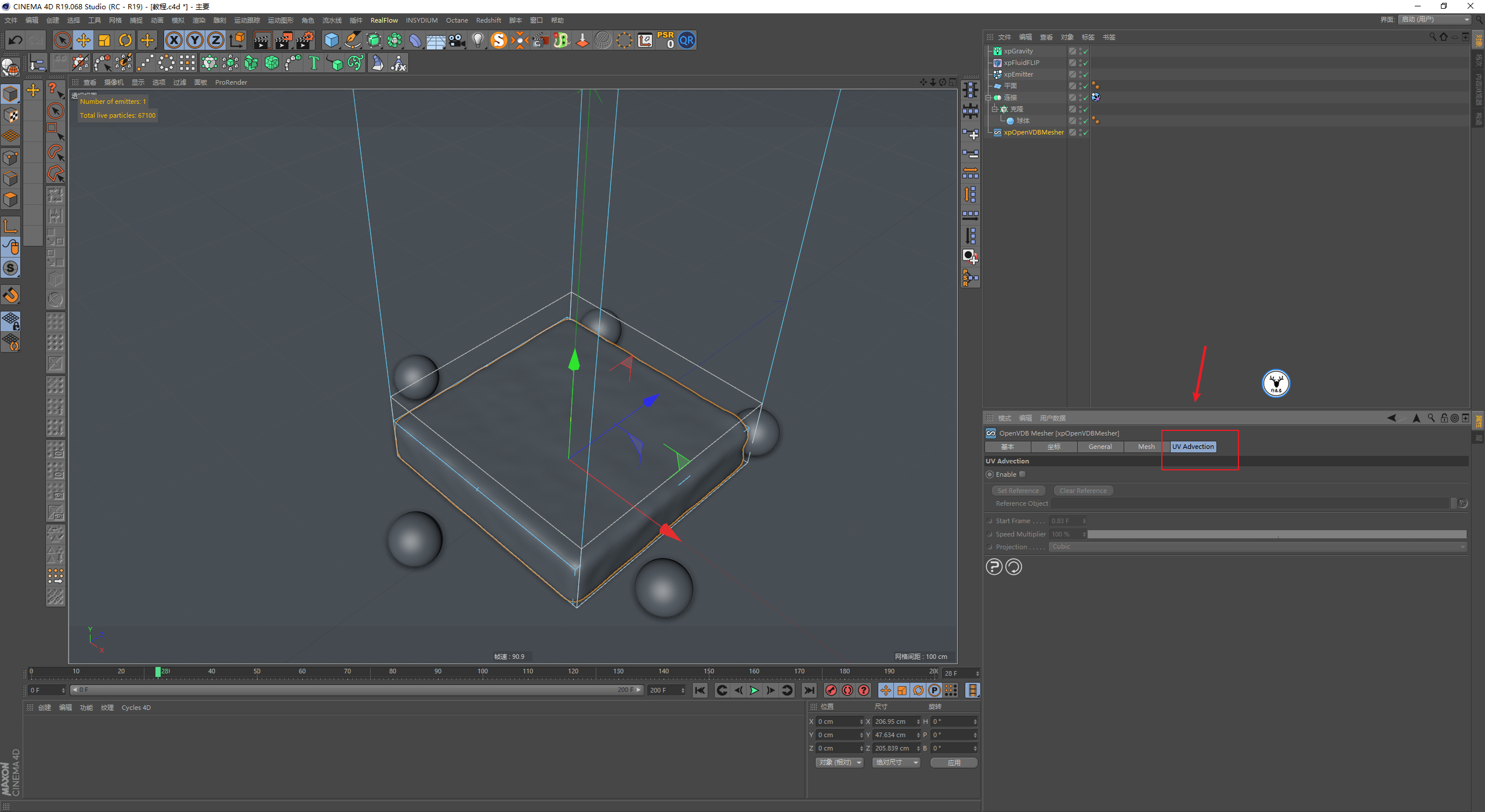Click the Cube primitive icon
The image size is (1485, 812).
pyautogui.click(x=331, y=40)
